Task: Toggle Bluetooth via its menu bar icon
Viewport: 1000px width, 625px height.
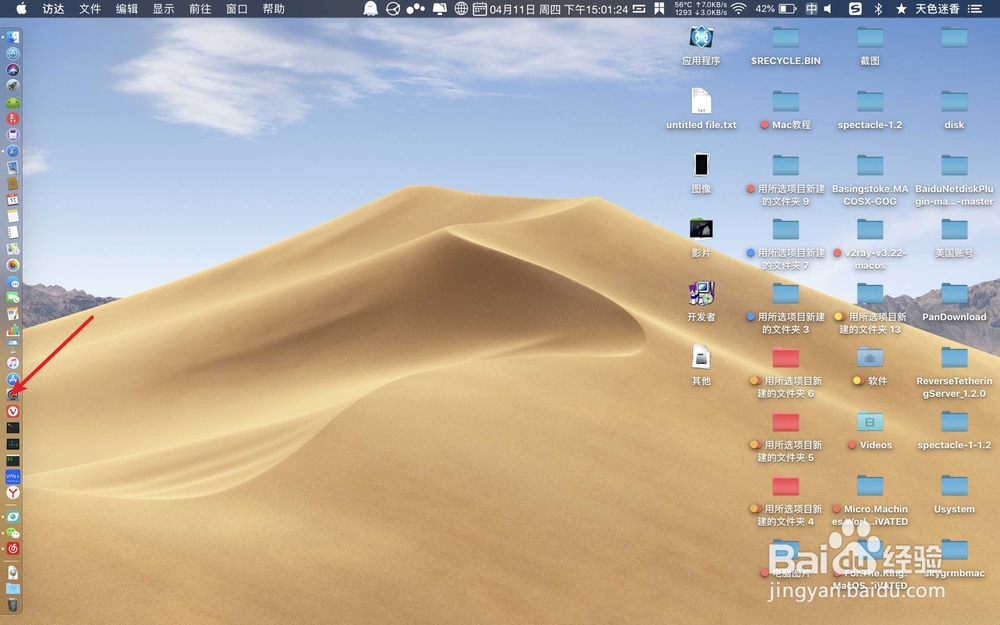Action: click(x=878, y=9)
